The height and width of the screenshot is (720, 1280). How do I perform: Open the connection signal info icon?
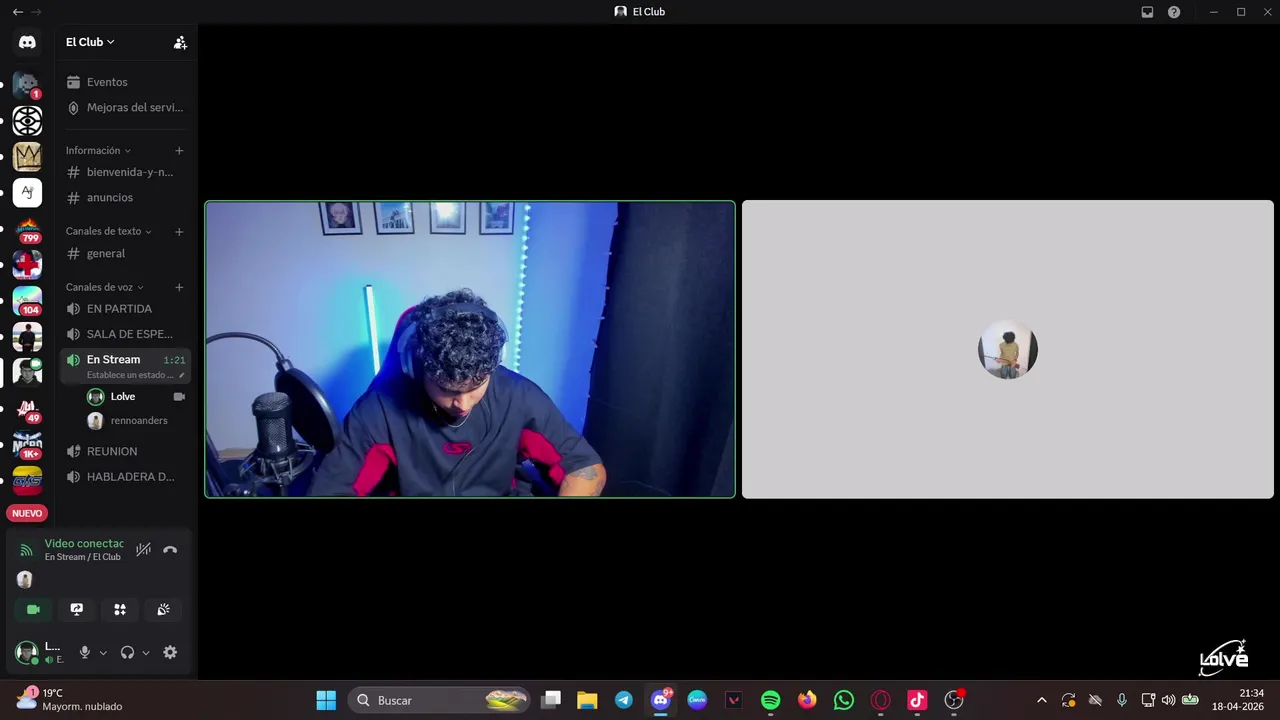[26, 550]
